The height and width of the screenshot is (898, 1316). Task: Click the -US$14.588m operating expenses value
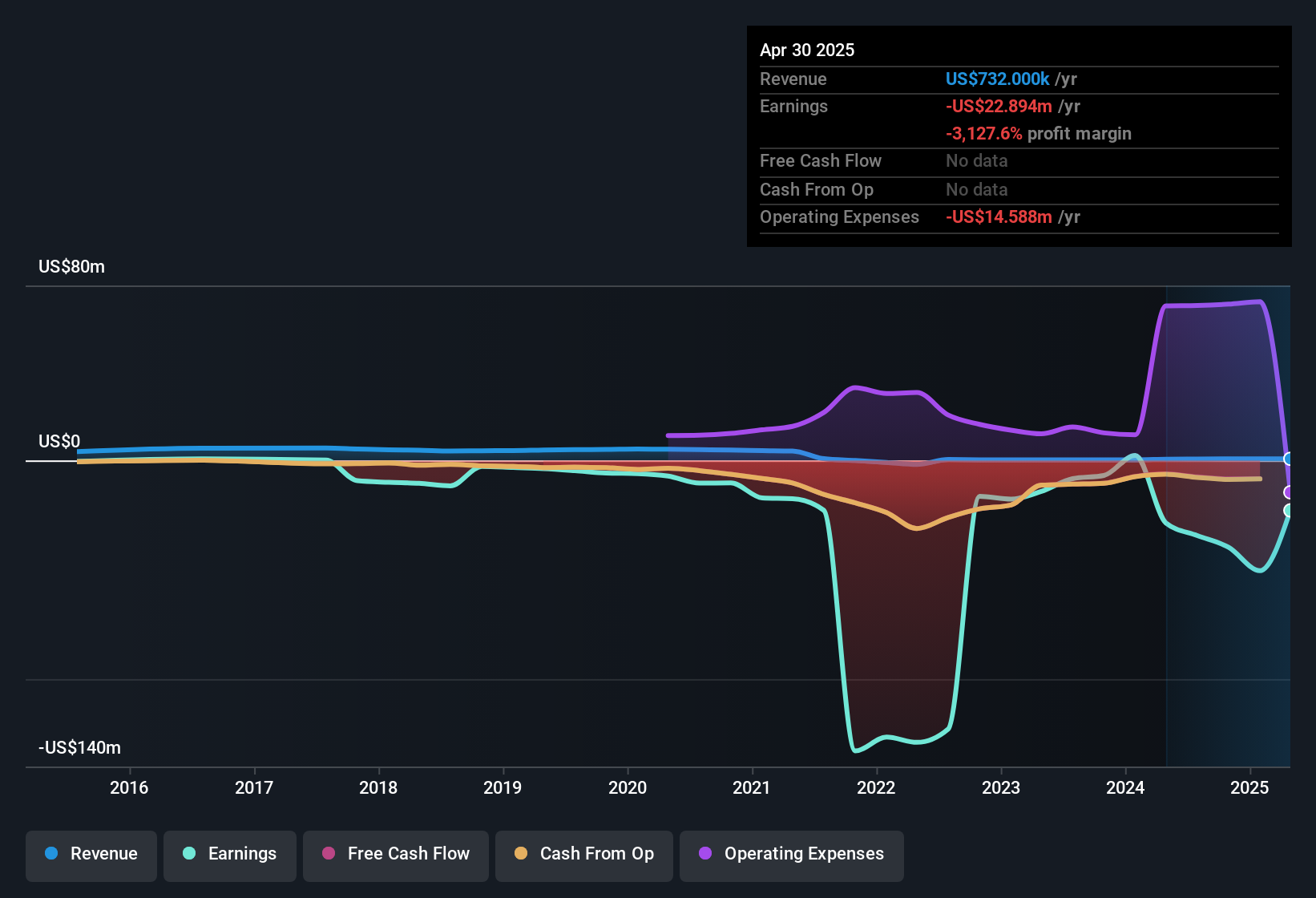pyautogui.click(x=999, y=216)
